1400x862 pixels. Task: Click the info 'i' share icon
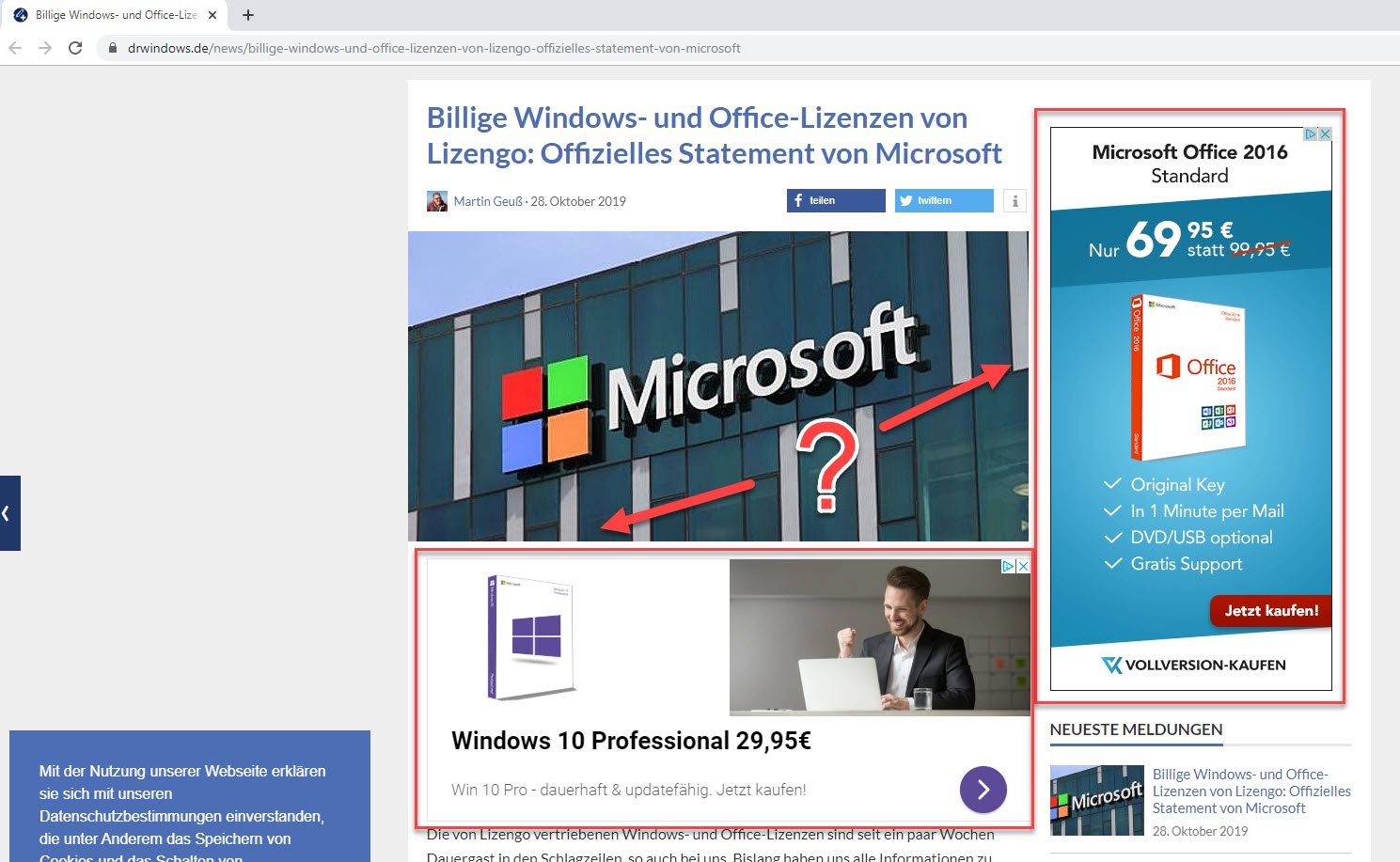click(x=1015, y=200)
